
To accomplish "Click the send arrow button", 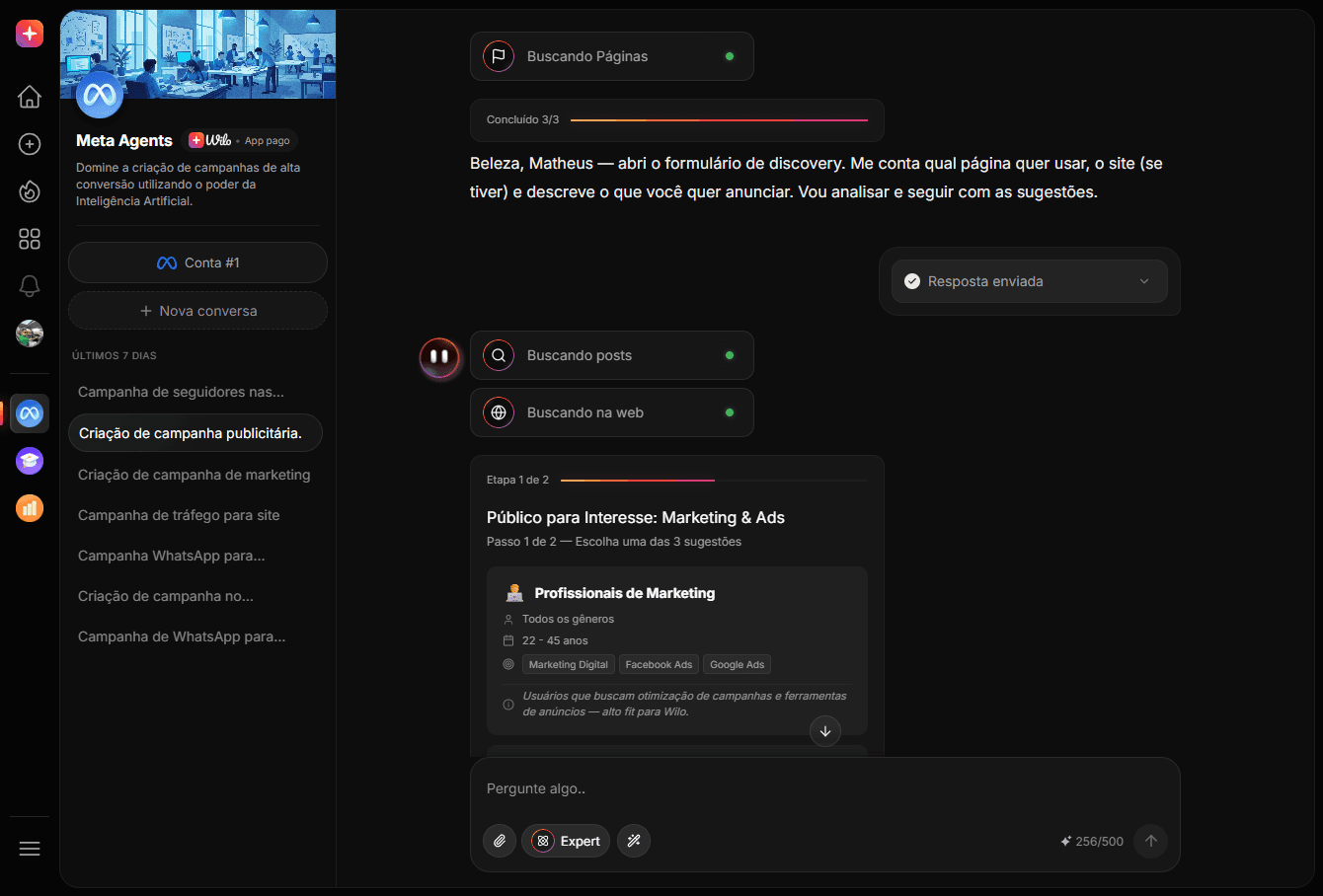I will tap(1151, 841).
